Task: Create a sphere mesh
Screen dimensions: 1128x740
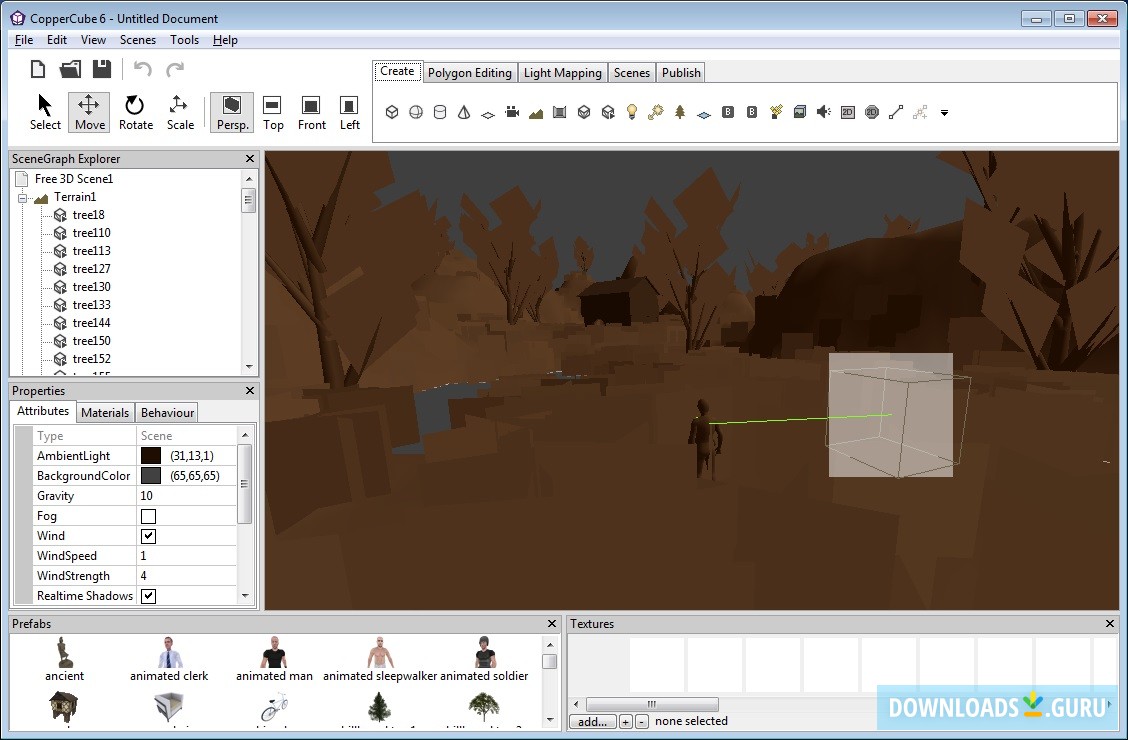Action: (x=416, y=112)
